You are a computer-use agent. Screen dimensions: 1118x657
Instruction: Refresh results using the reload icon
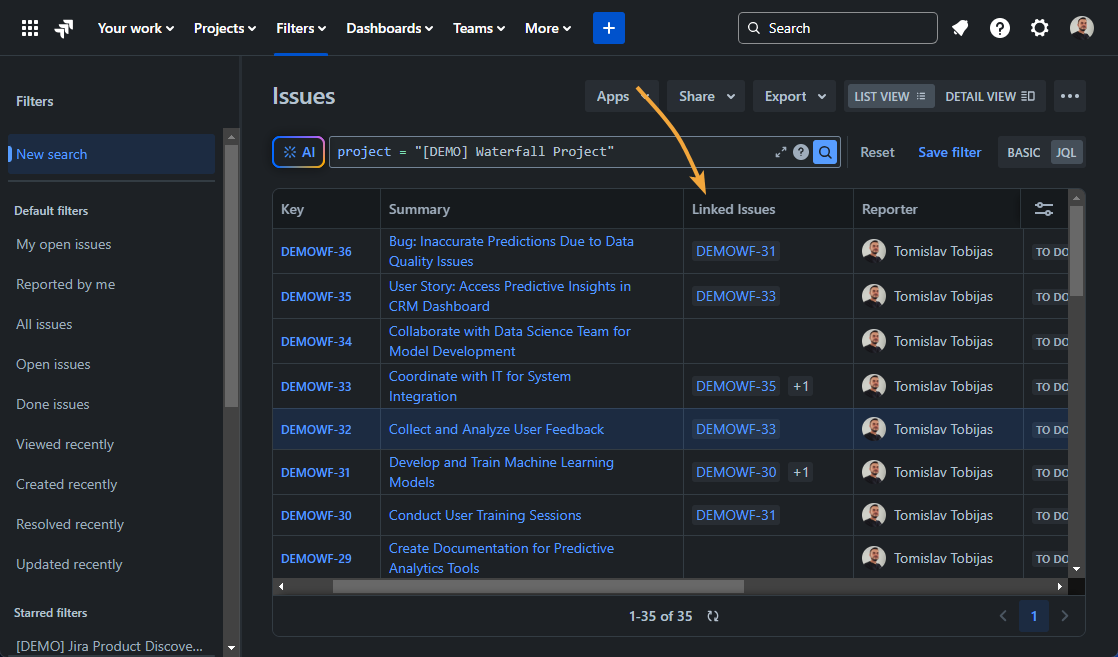coord(712,616)
